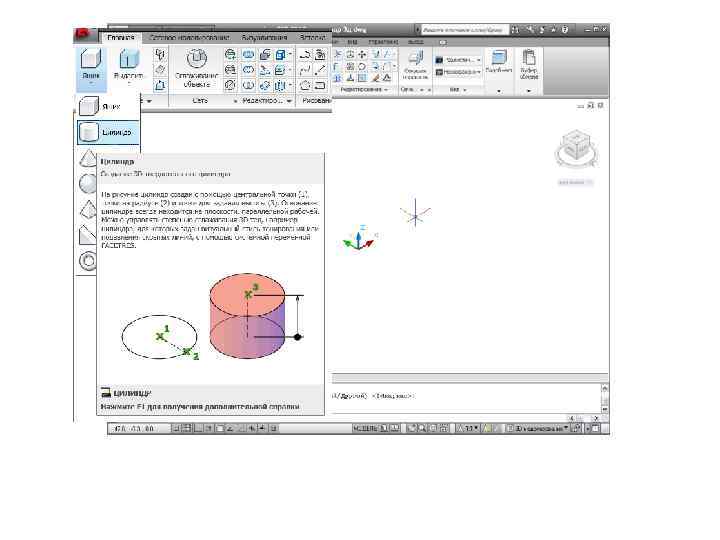Image resolution: width=720 pixels, height=540 pixels.
Task: Click the Буфер обмена clipboard button
Action: [x=529, y=65]
